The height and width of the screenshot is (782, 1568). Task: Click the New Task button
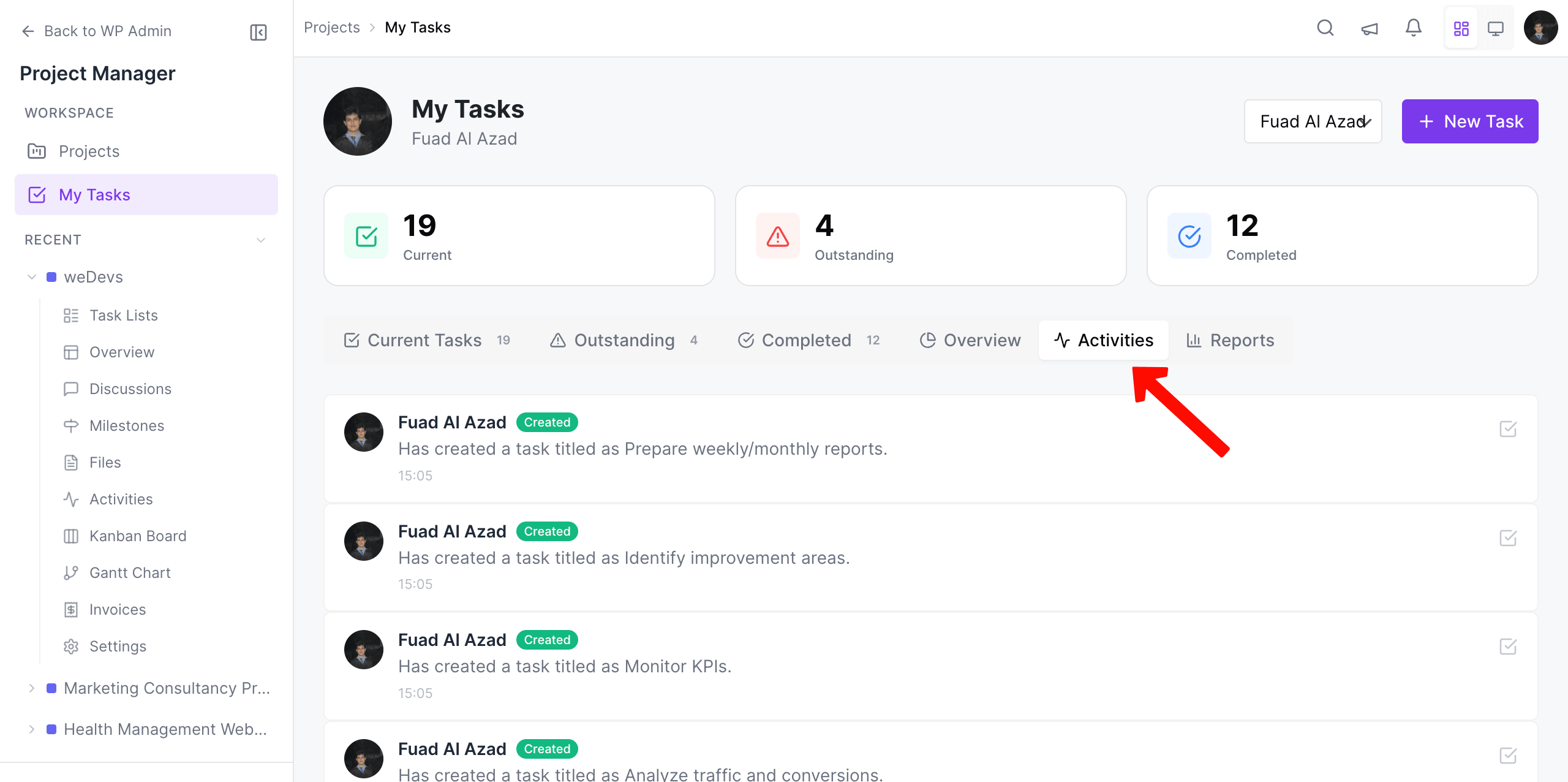[1470, 121]
